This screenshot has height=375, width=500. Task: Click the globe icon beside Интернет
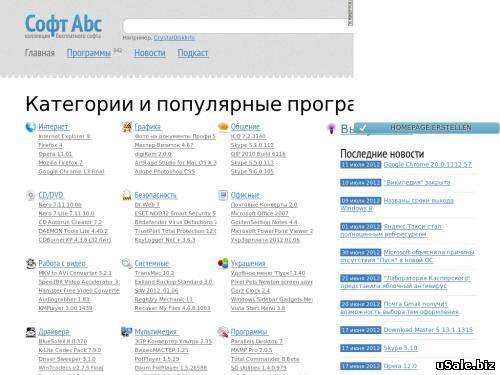31,127
